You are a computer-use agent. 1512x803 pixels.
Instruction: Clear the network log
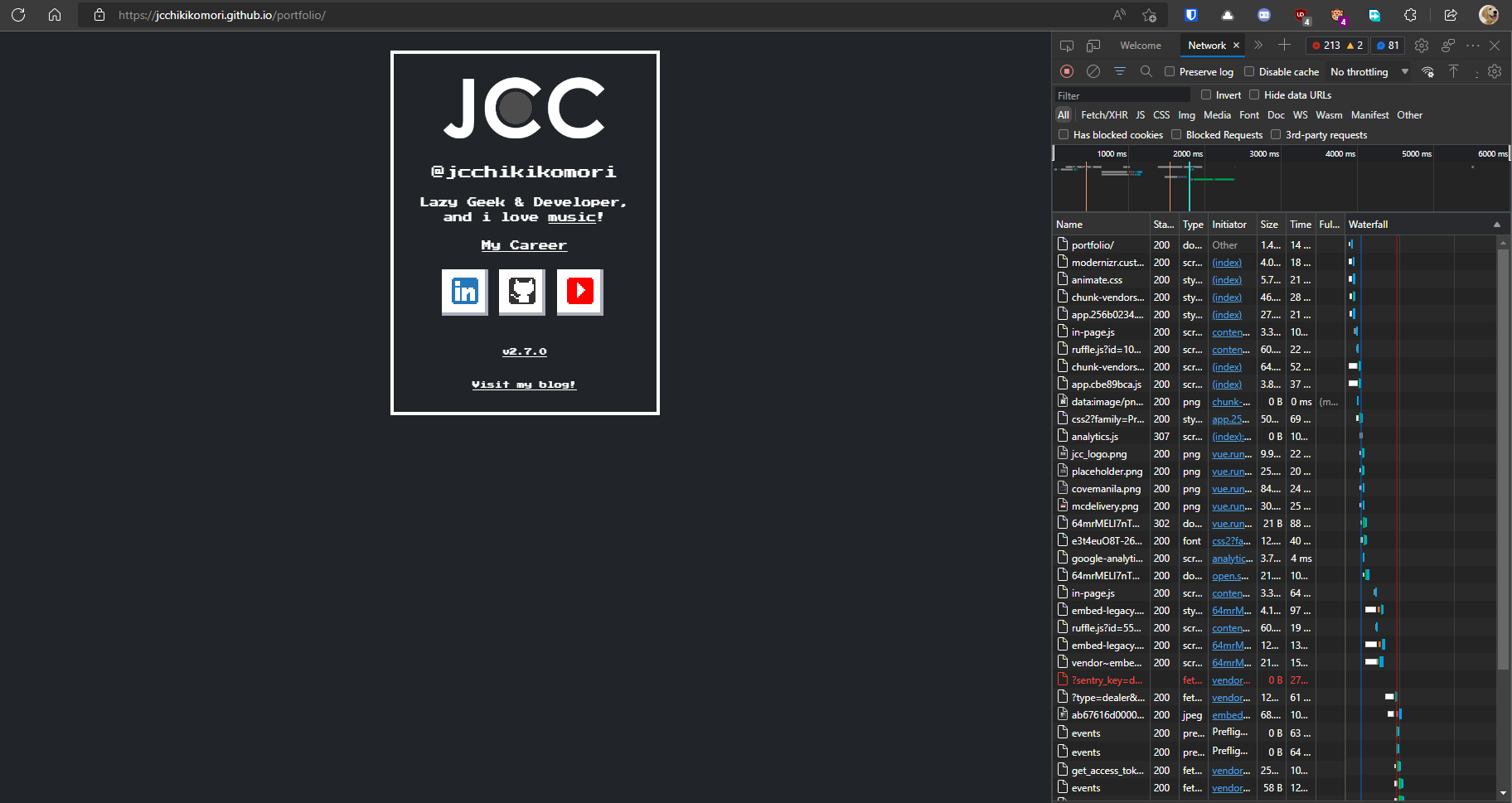coord(1093,71)
